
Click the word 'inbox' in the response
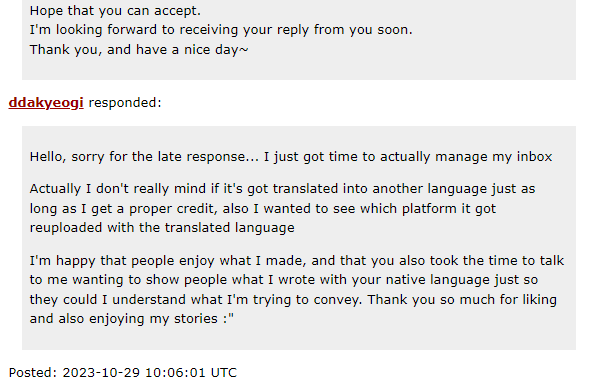point(535,157)
